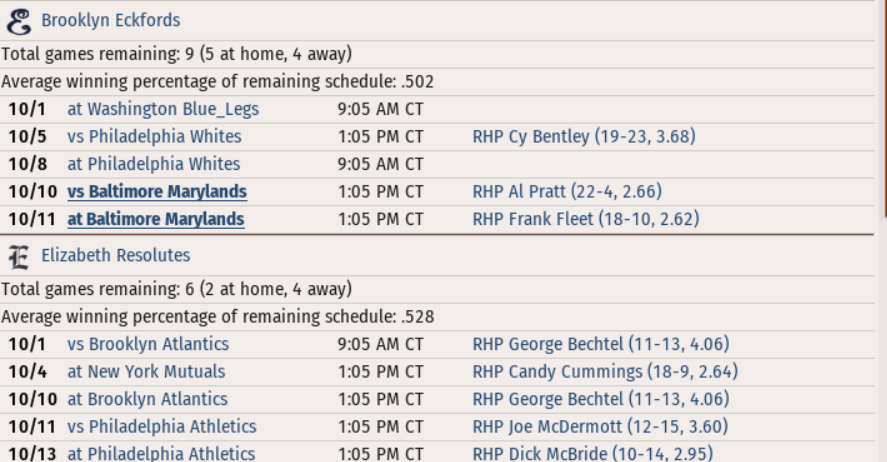The width and height of the screenshot is (887, 462).
Task: Open the 10/5 vs Philadelphia Whites game
Action: pos(154,136)
